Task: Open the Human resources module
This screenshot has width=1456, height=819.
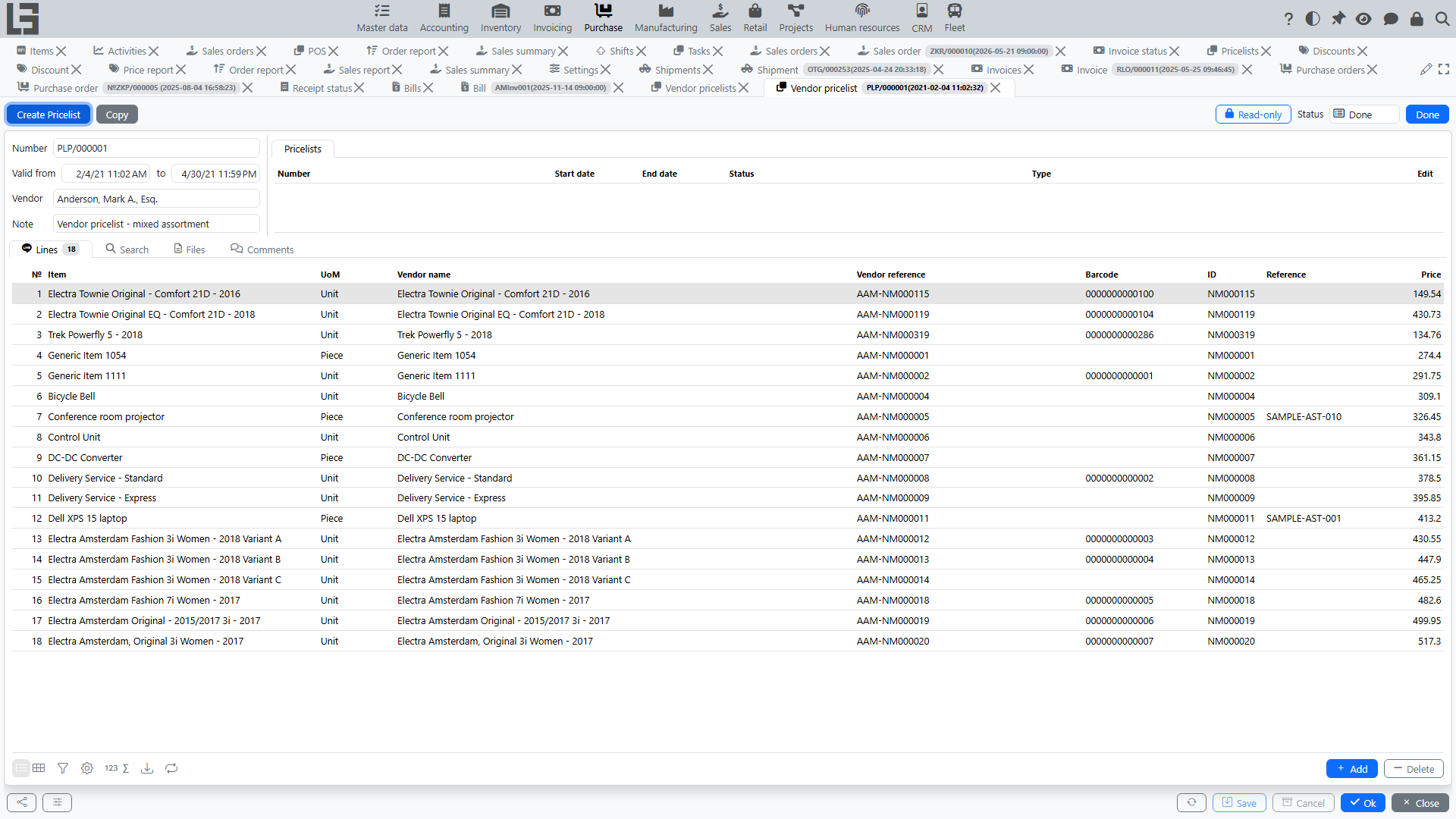Action: pyautogui.click(x=862, y=18)
